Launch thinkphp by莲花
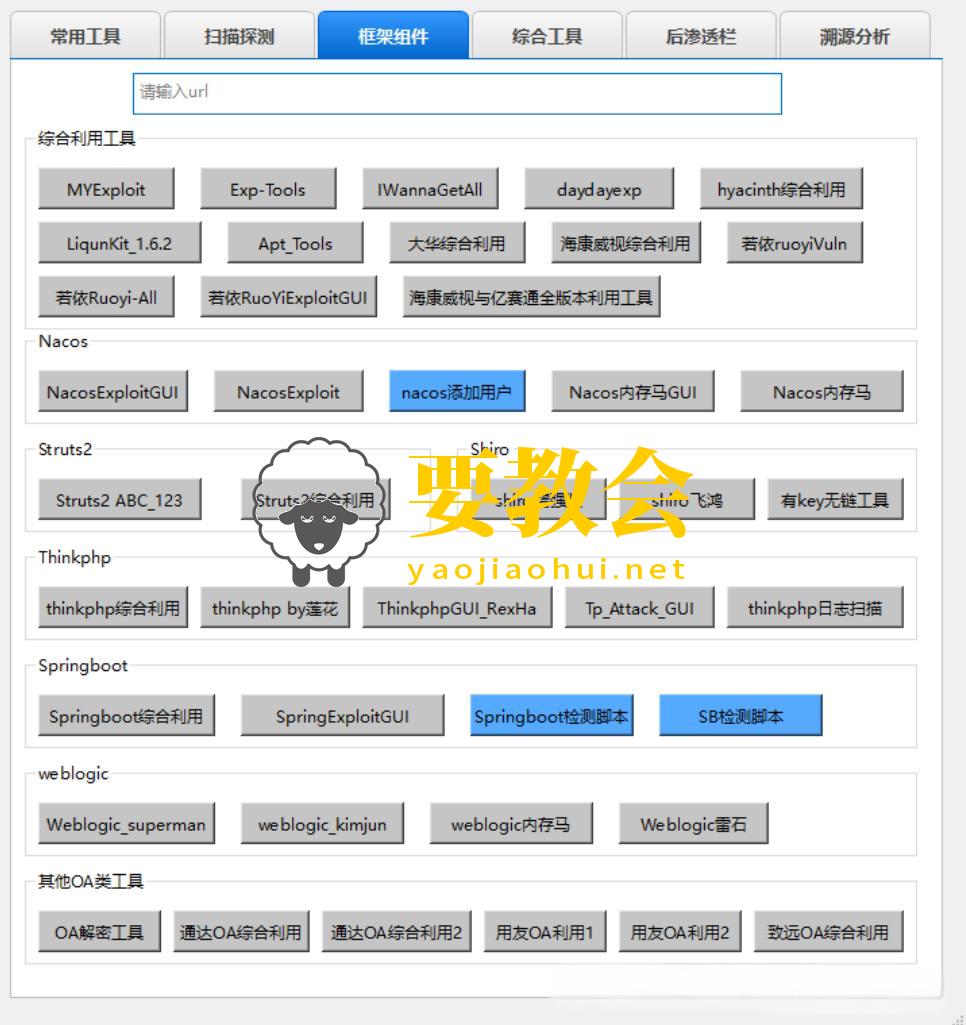This screenshot has height=1025, width=966. (x=275, y=608)
